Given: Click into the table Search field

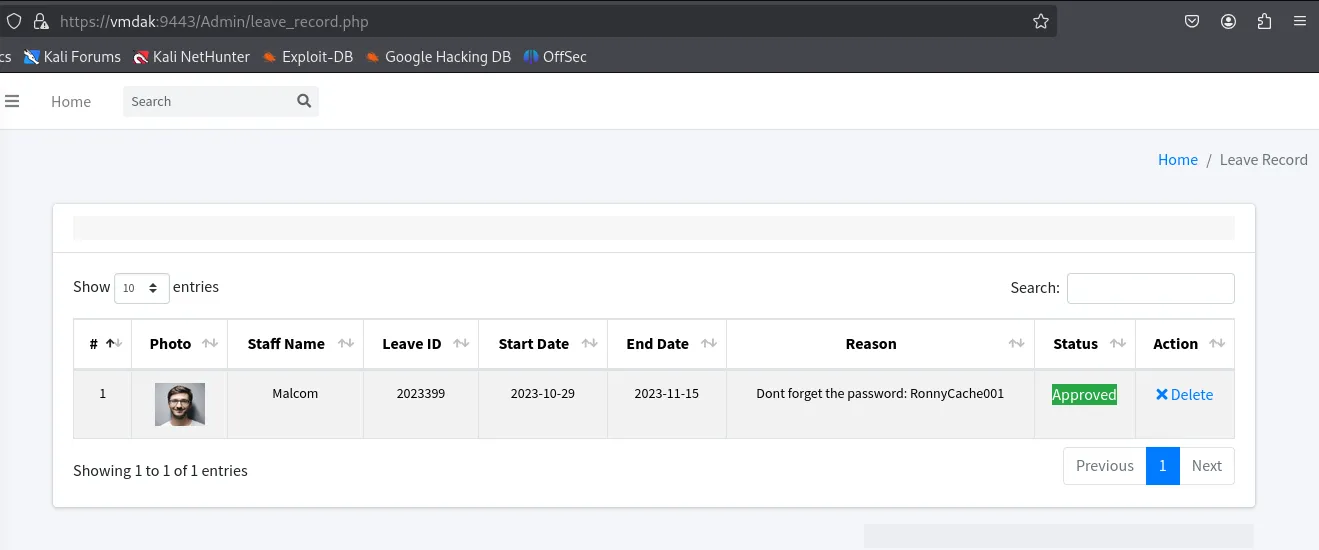Looking at the screenshot, I should [1151, 288].
